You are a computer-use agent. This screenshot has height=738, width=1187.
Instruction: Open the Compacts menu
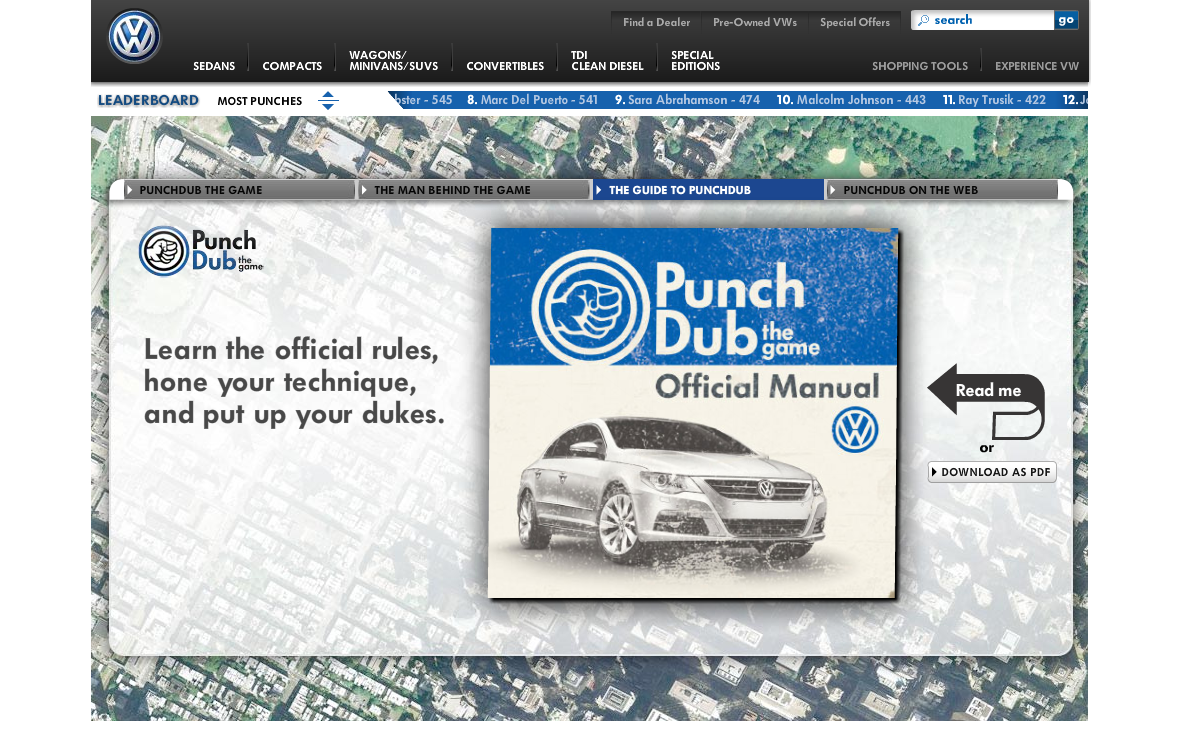pyautogui.click(x=292, y=66)
